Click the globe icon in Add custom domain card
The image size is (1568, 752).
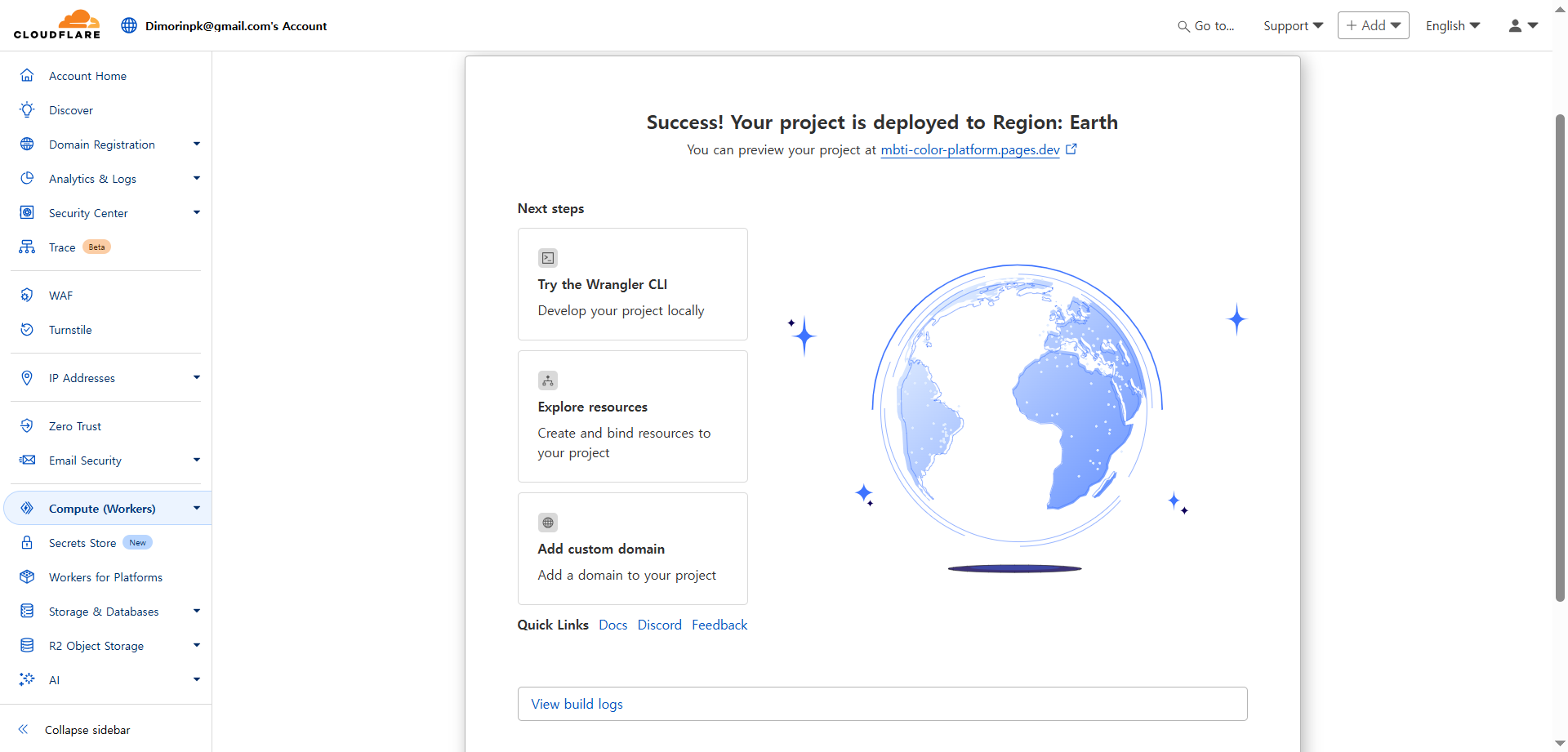(548, 523)
